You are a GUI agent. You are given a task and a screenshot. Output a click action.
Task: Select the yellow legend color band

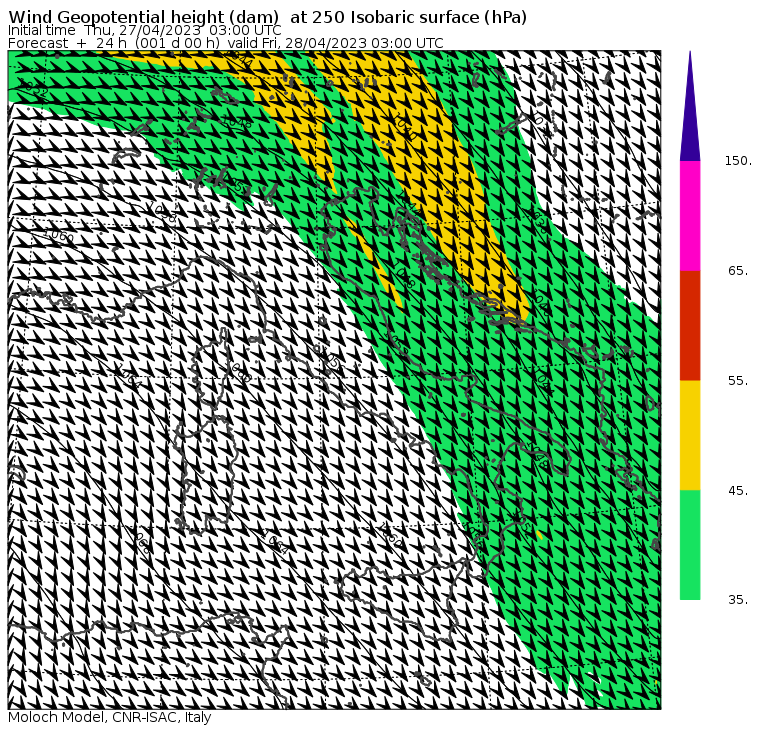point(690,435)
